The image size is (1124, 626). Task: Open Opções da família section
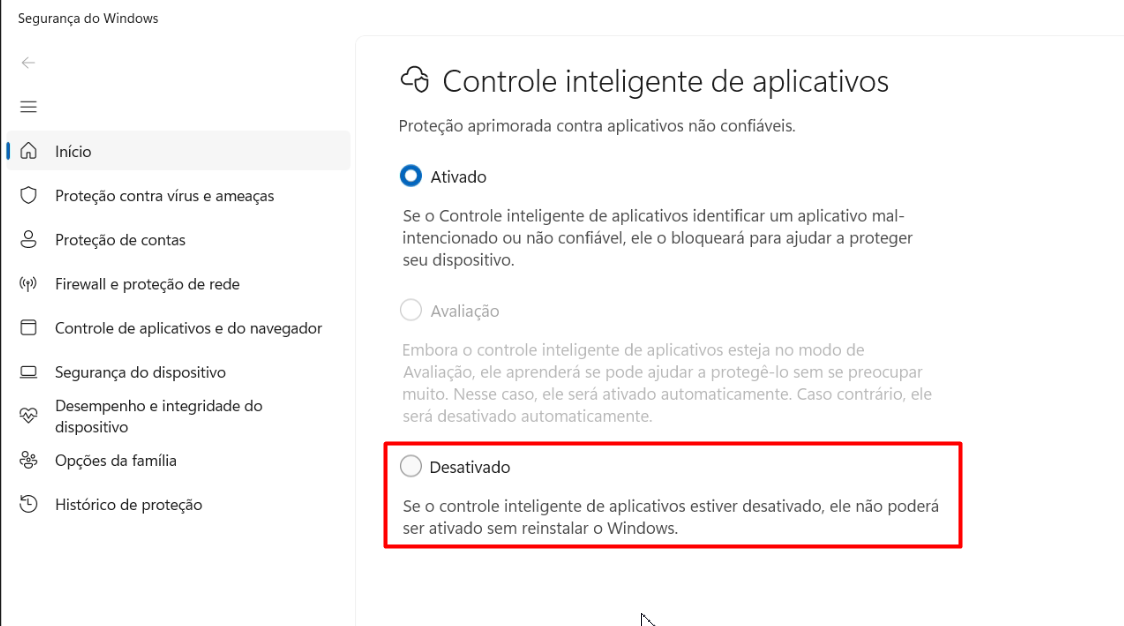[115, 461]
